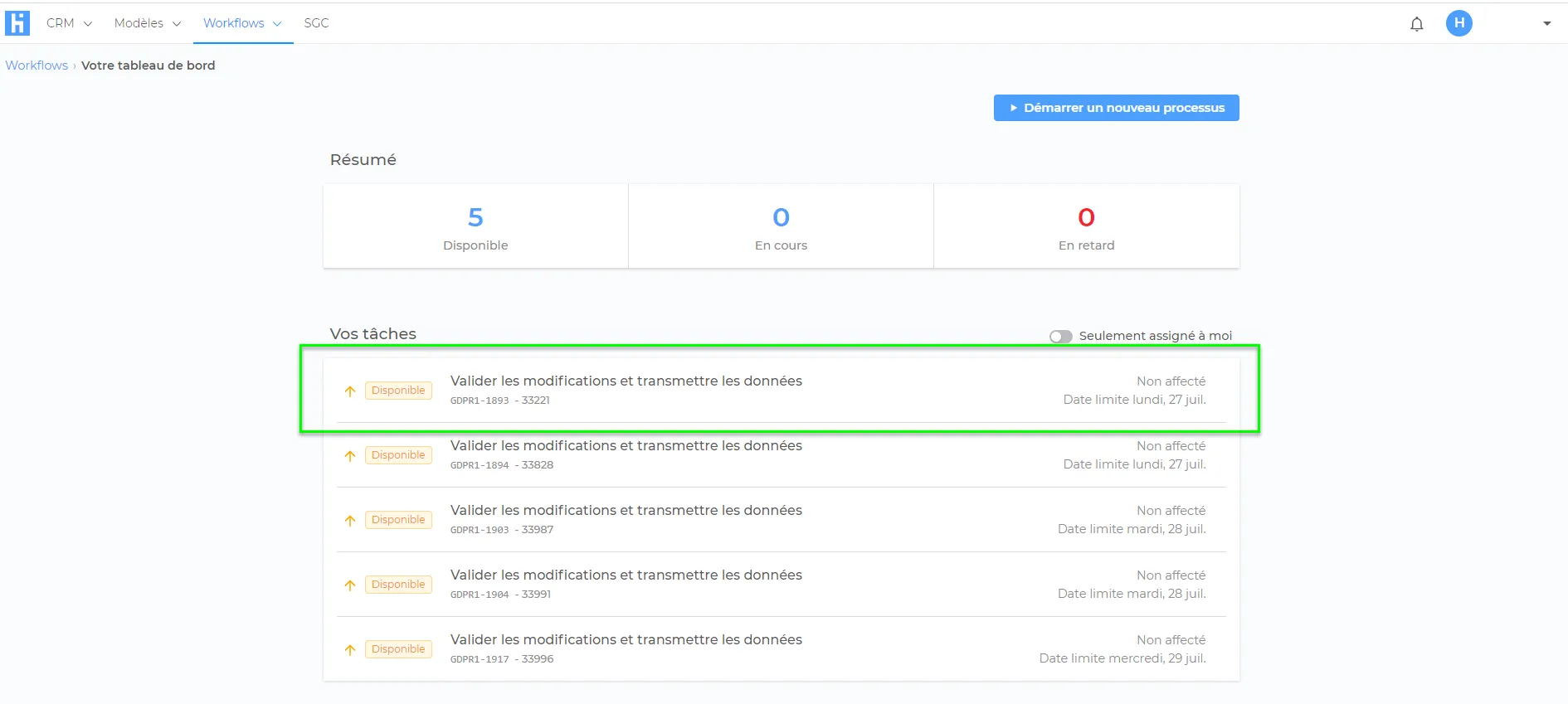Click priority arrow on task GDPR1-1894
1568x704 pixels.
click(350, 456)
